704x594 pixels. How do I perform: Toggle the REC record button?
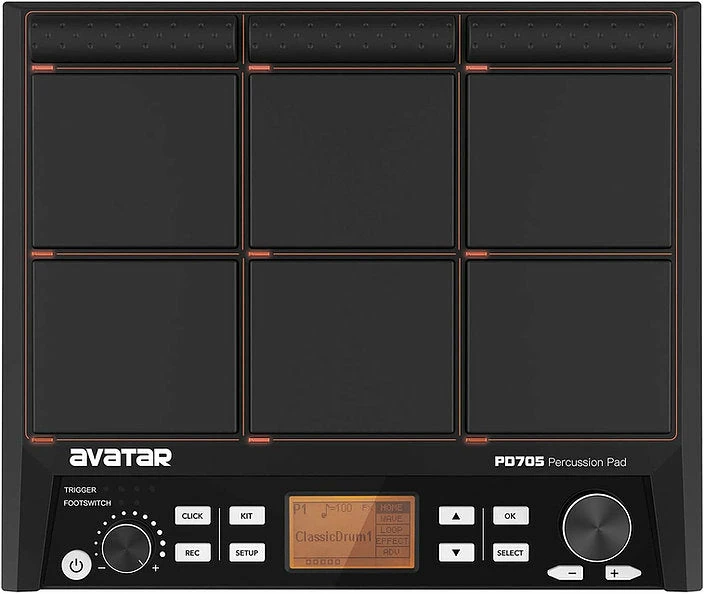pyautogui.click(x=192, y=552)
